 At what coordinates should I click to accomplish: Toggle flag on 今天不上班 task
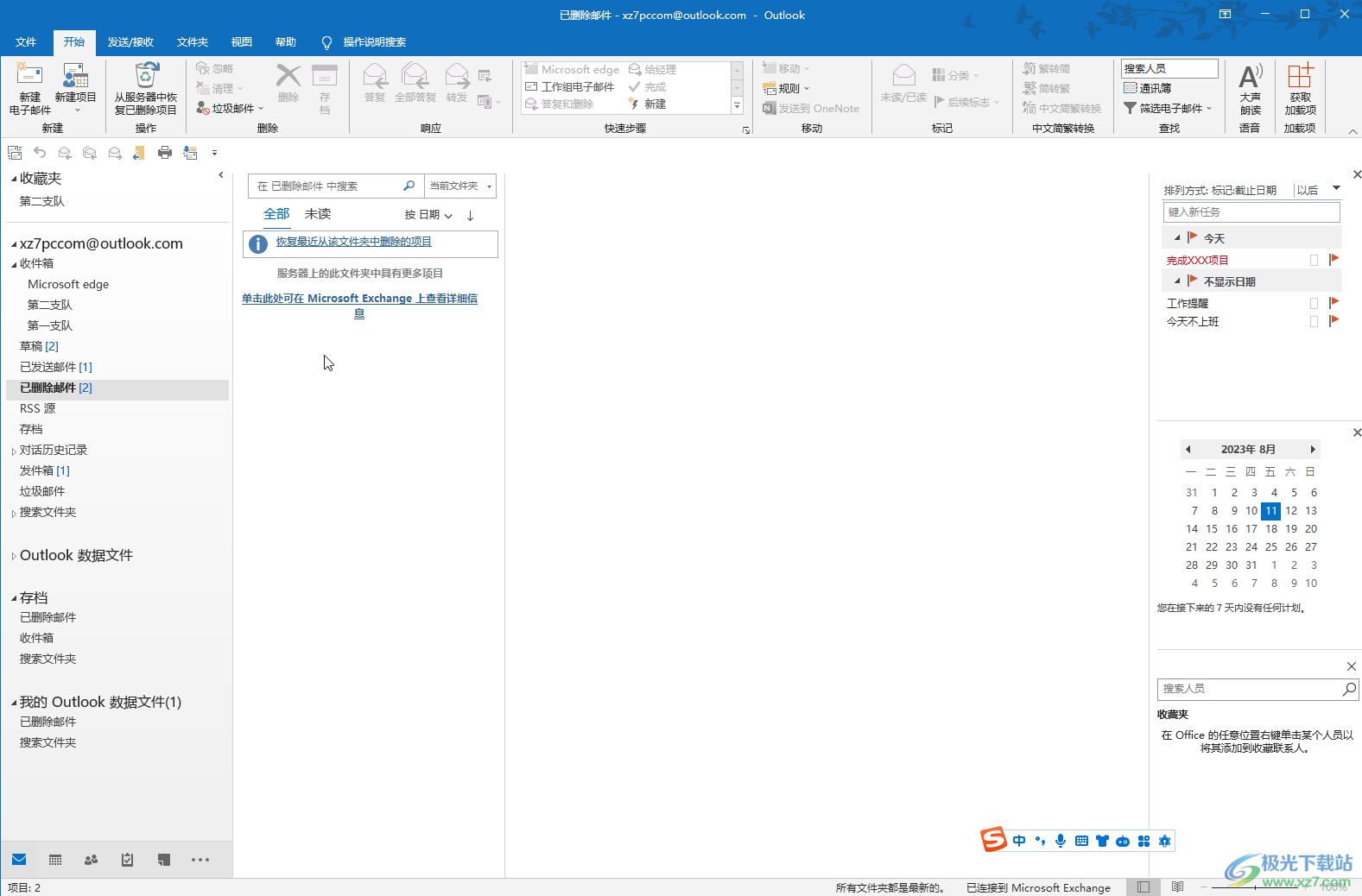point(1334,321)
